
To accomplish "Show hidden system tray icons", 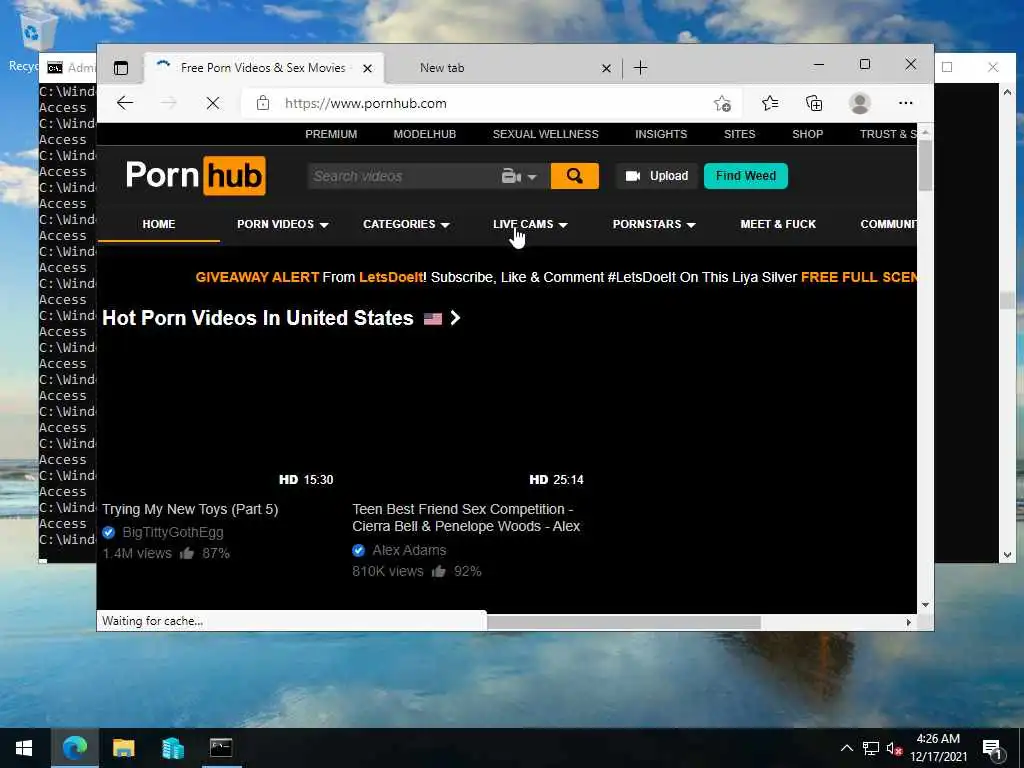I will point(846,748).
